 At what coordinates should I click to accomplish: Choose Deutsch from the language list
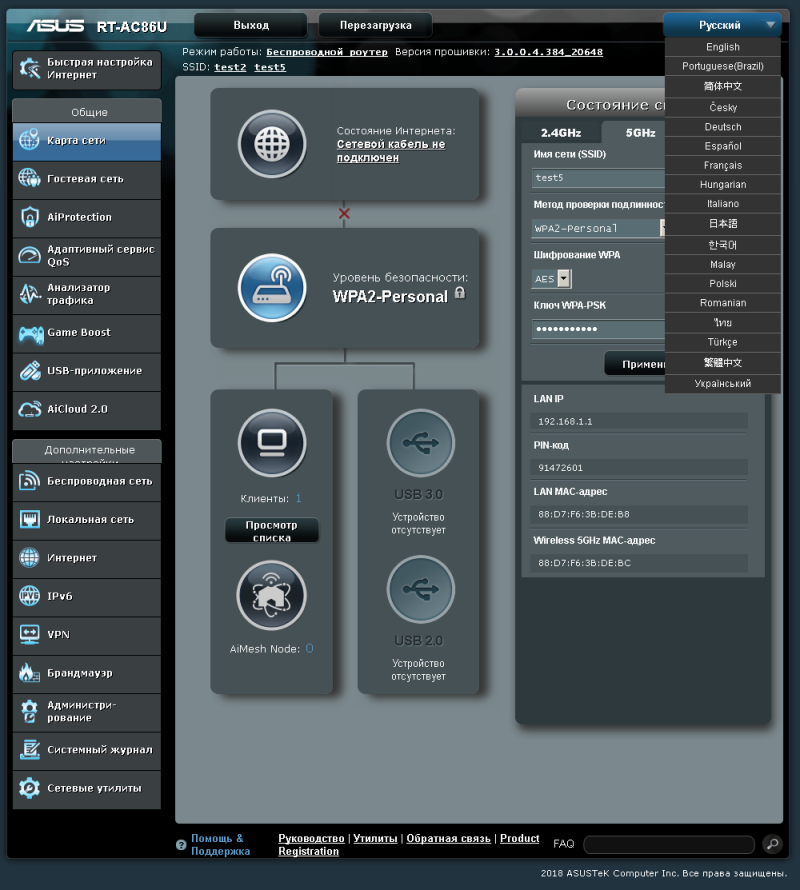[723, 127]
